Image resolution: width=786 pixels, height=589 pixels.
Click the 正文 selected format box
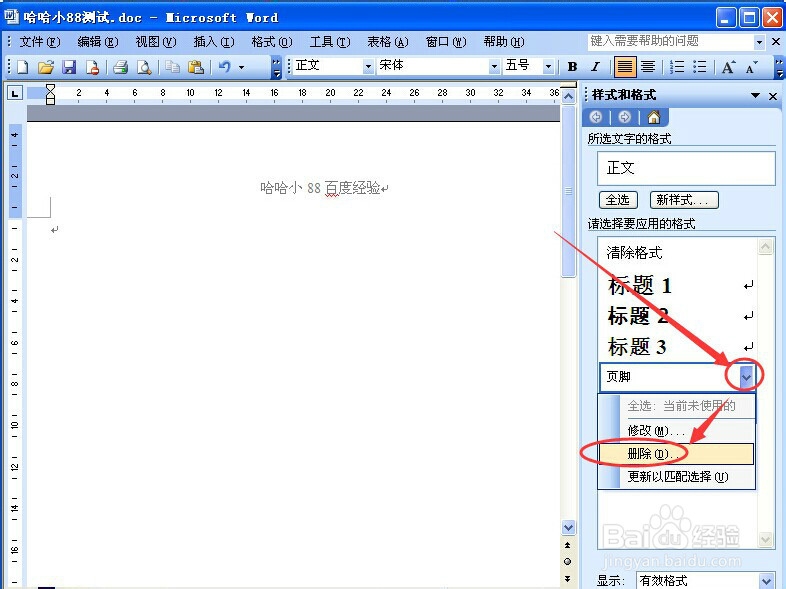pos(686,168)
